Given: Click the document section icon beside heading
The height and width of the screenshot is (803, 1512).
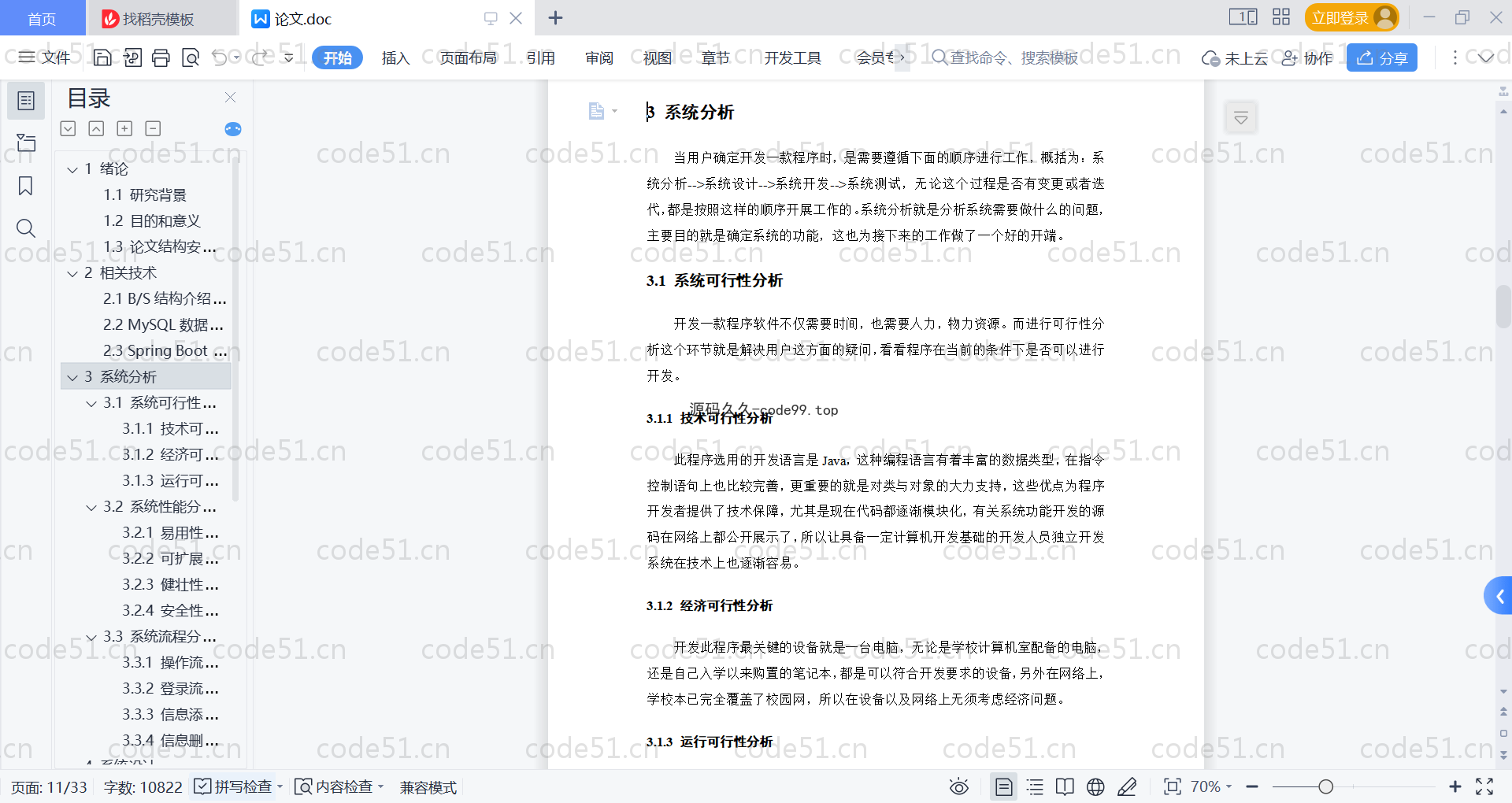Looking at the screenshot, I should pos(597,111).
